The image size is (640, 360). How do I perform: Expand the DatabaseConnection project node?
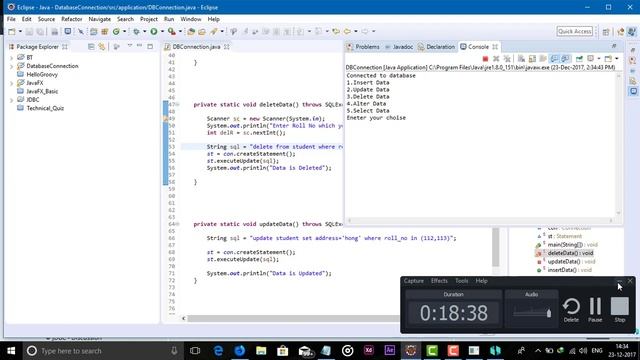coord(11,66)
